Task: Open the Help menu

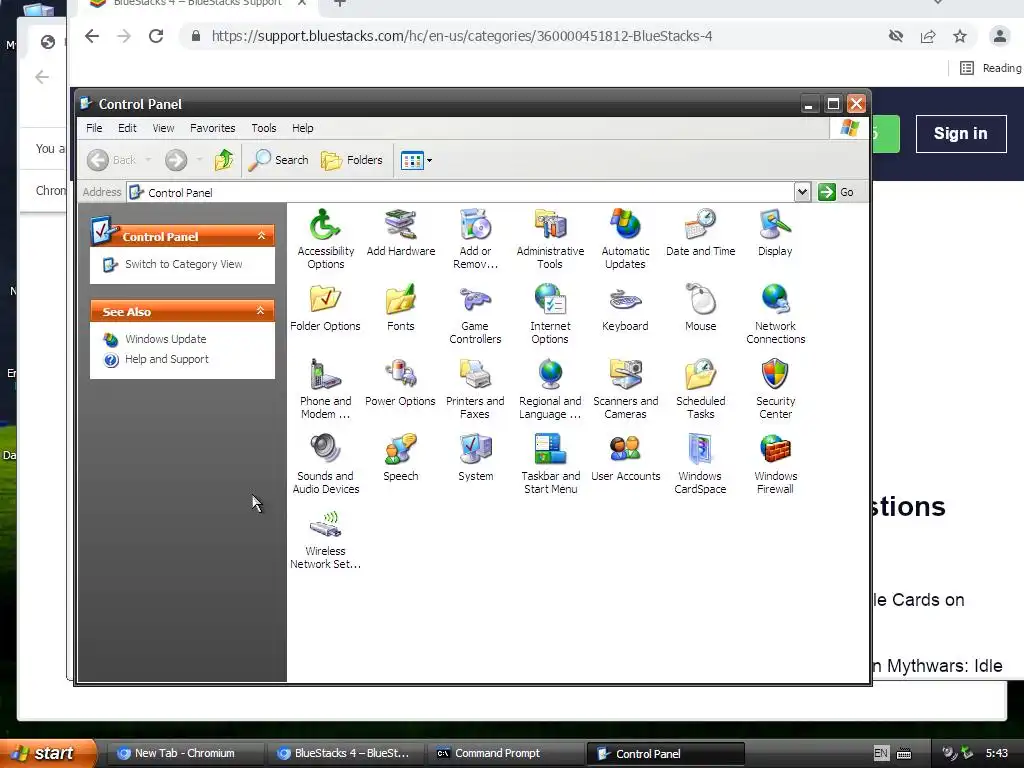Action: (302, 128)
